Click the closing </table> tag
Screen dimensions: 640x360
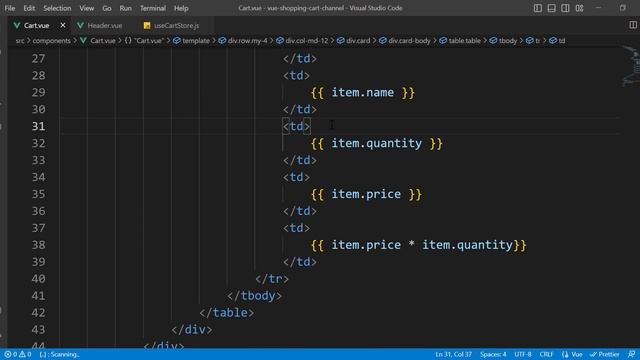tap(227, 313)
